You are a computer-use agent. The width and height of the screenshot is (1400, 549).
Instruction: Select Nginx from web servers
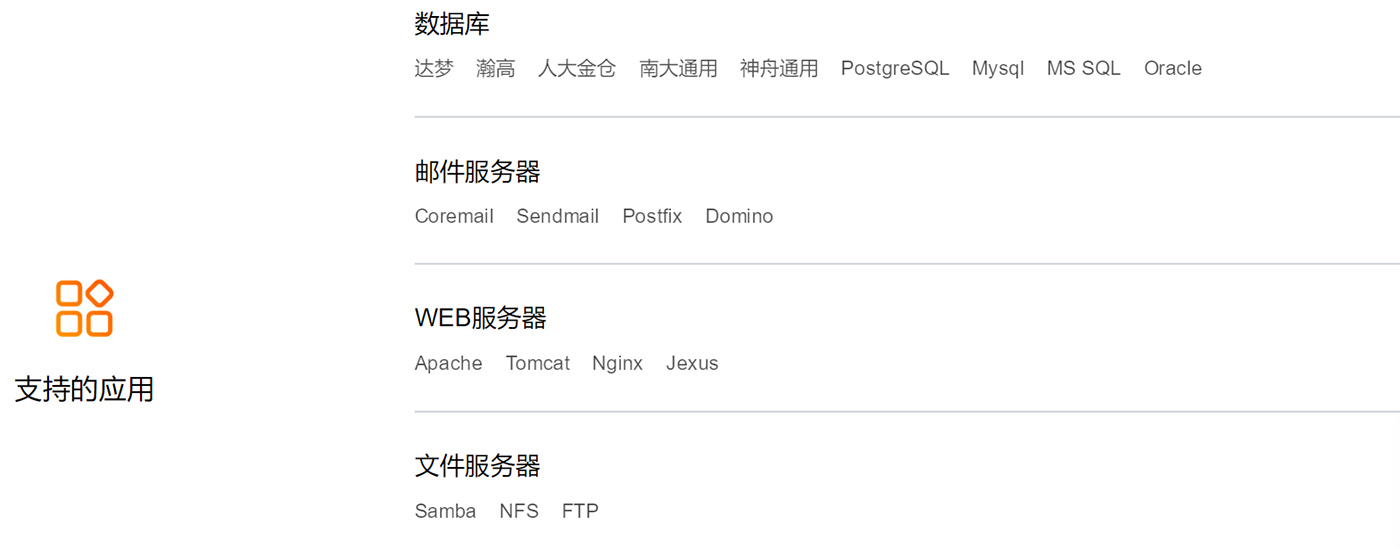[617, 363]
